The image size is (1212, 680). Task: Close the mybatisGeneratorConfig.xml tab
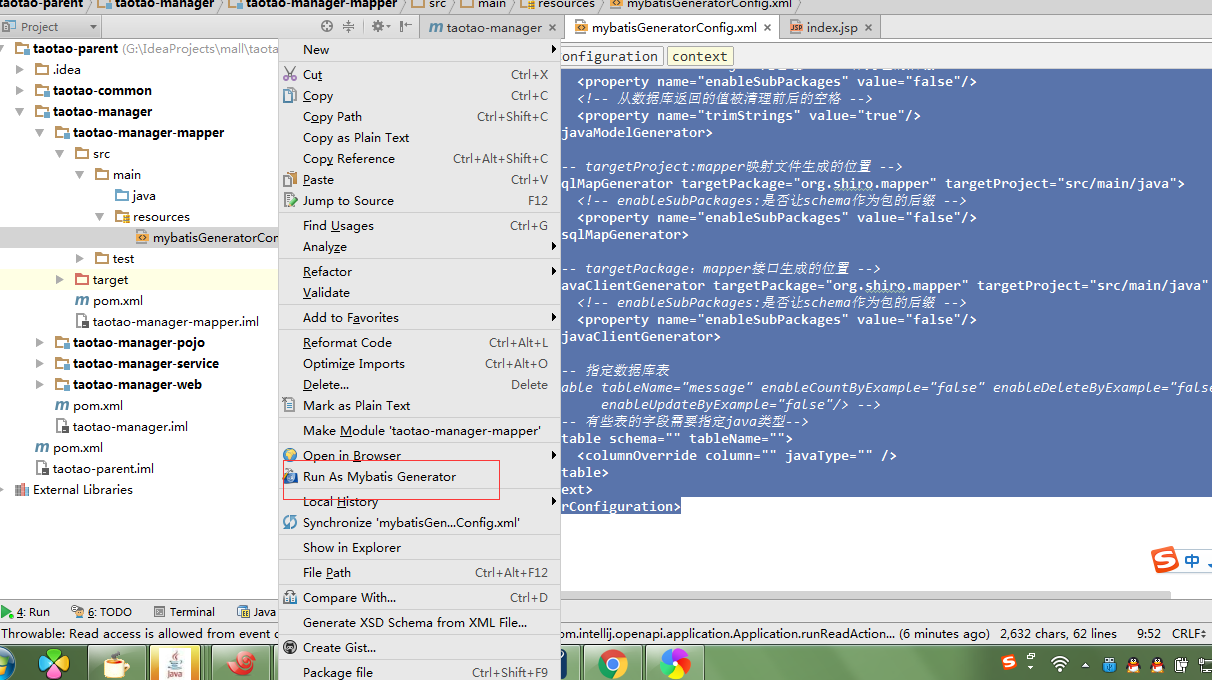[767, 28]
